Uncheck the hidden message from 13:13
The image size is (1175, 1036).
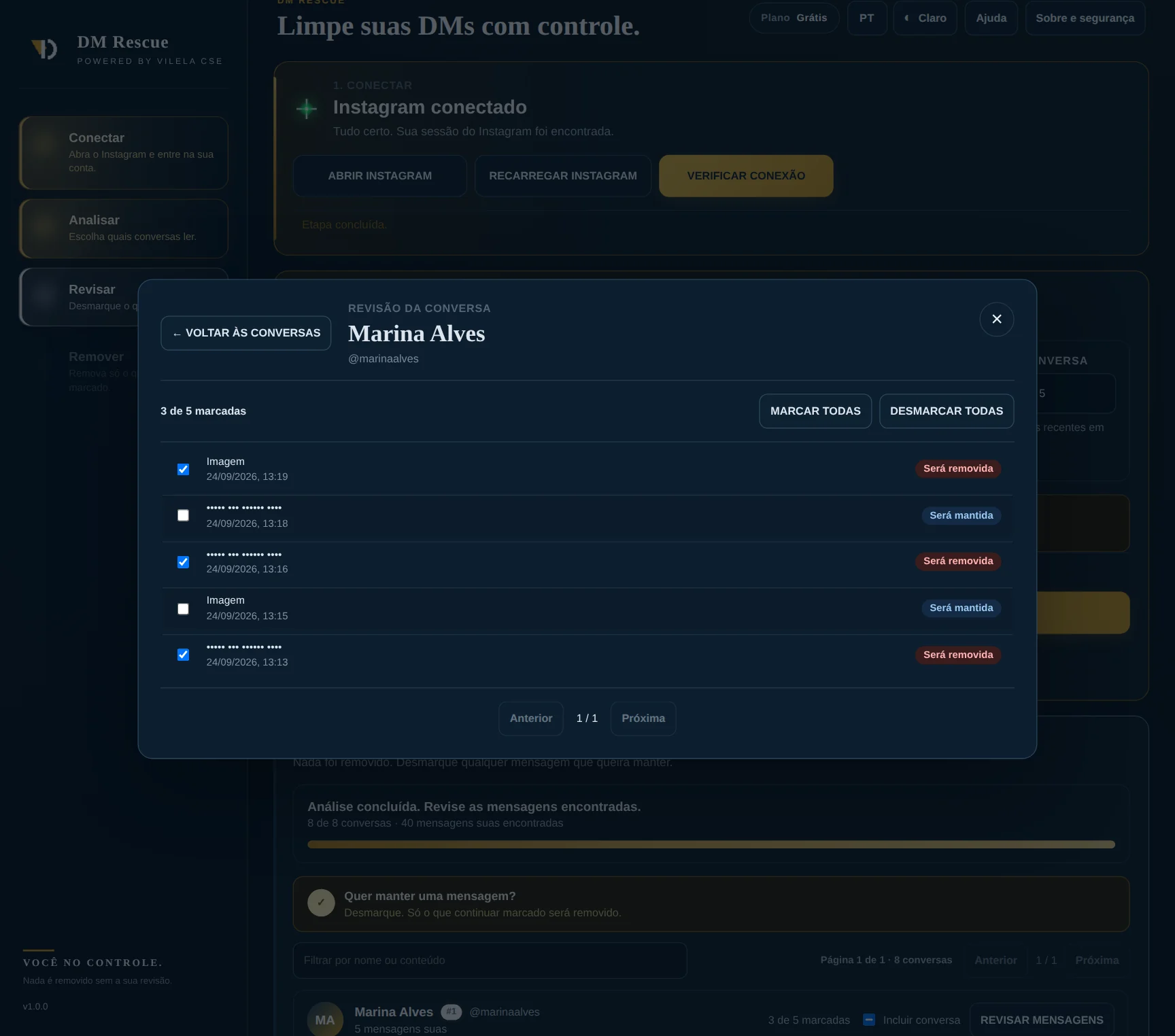(183, 655)
